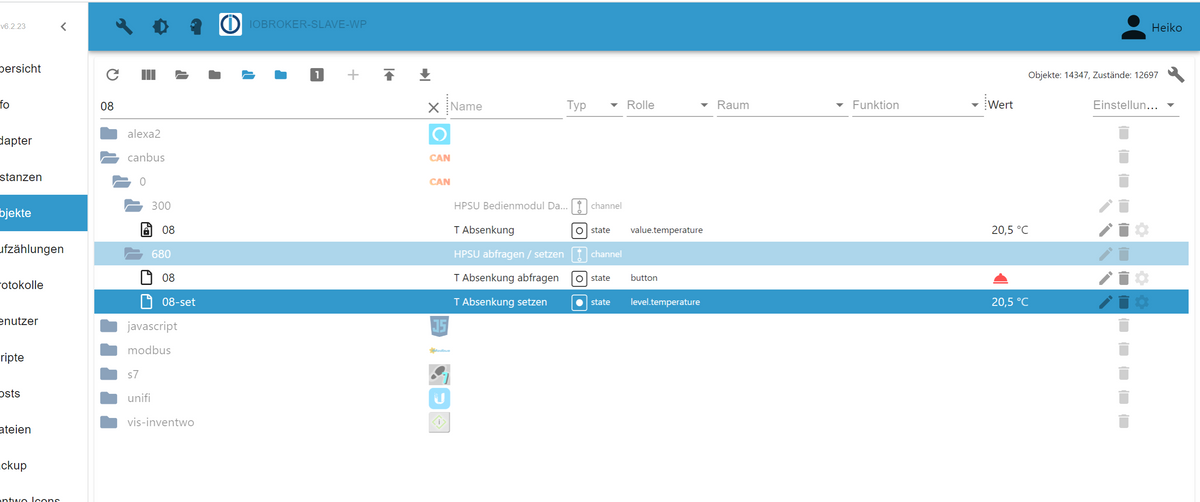The image size is (1200, 502).
Task: Open object browser wrench settings at right
Action: click(1176, 75)
